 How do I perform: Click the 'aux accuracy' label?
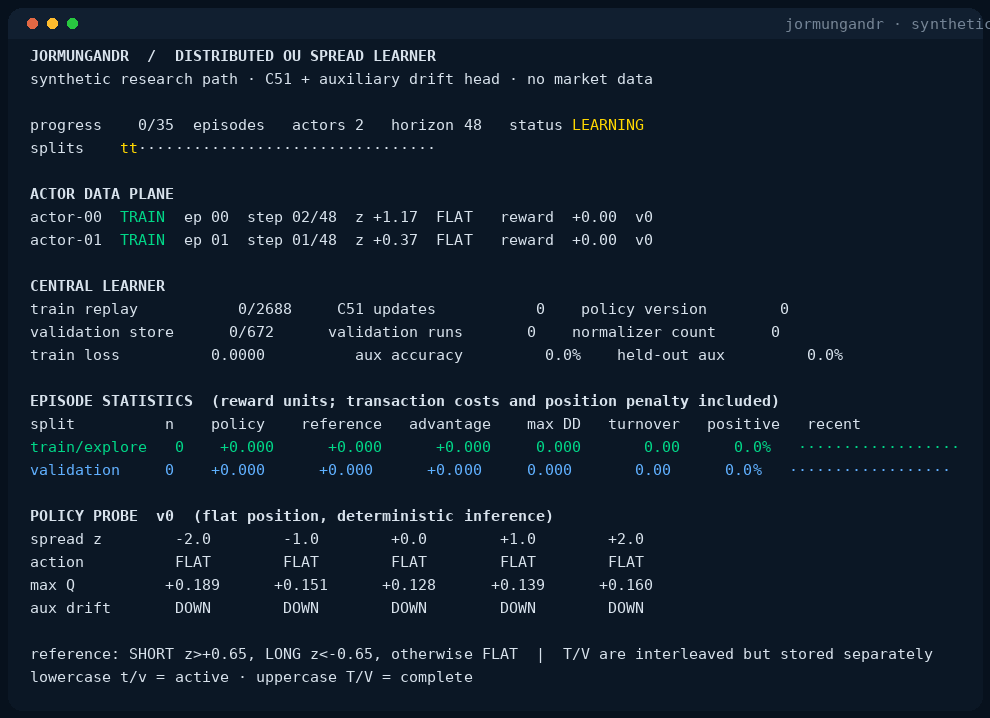(x=409, y=356)
